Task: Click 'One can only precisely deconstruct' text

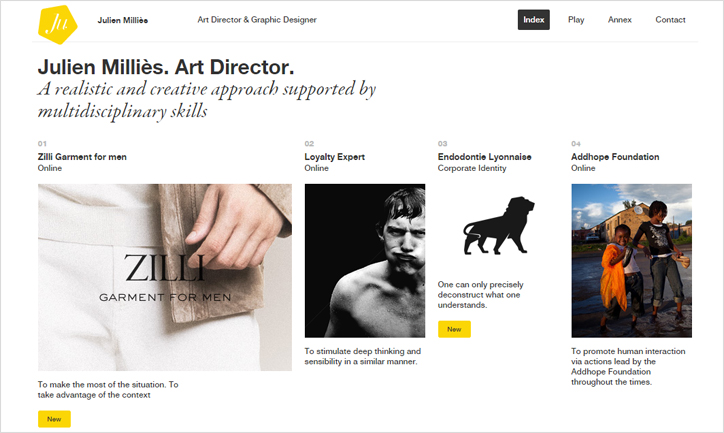Action: pos(481,295)
